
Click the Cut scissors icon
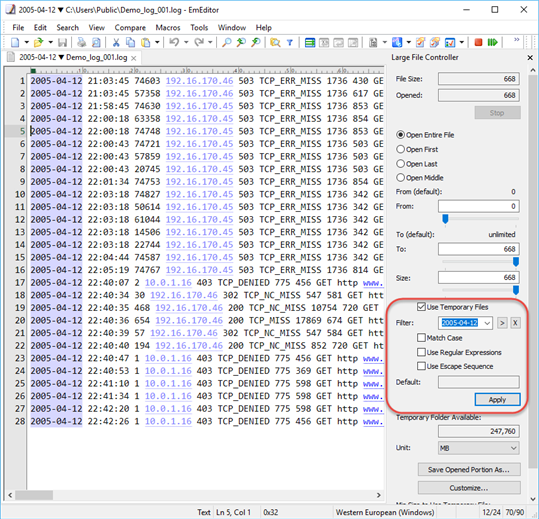116,43
